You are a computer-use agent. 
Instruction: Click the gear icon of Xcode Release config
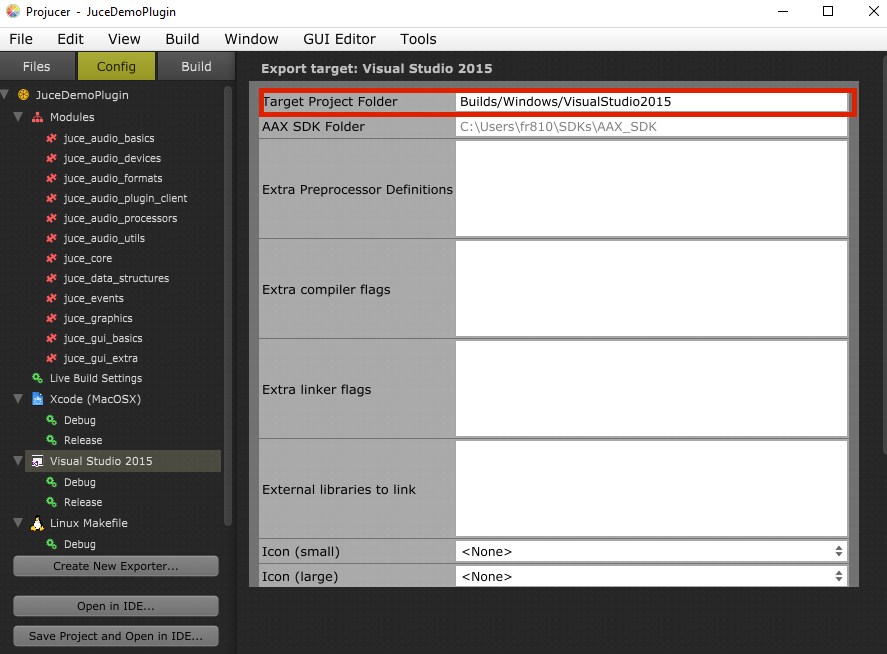point(51,440)
